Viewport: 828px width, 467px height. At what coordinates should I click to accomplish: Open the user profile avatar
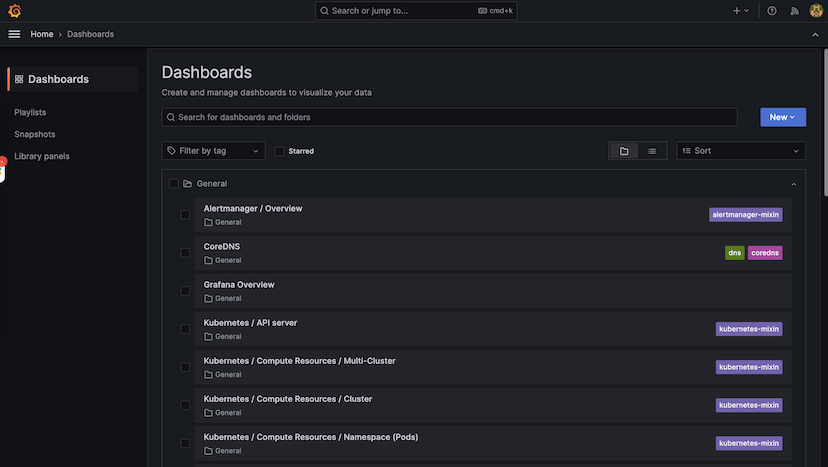pos(816,11)
